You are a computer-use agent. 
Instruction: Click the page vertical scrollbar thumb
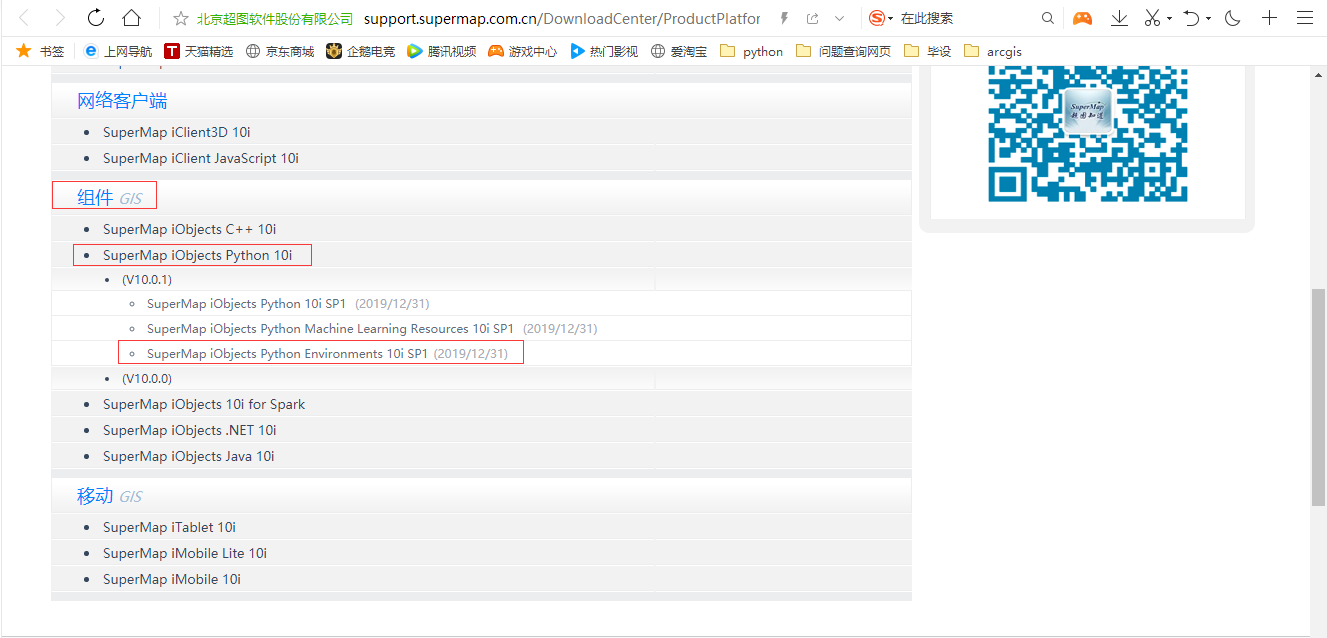[1318, 398]
